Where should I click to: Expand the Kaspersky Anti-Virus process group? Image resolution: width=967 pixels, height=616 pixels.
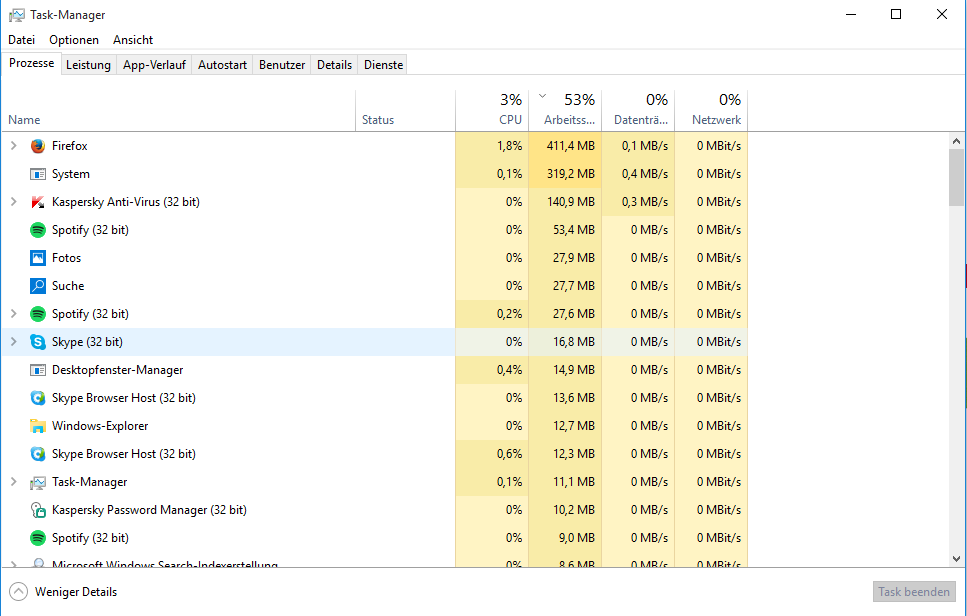coord(14,202)
